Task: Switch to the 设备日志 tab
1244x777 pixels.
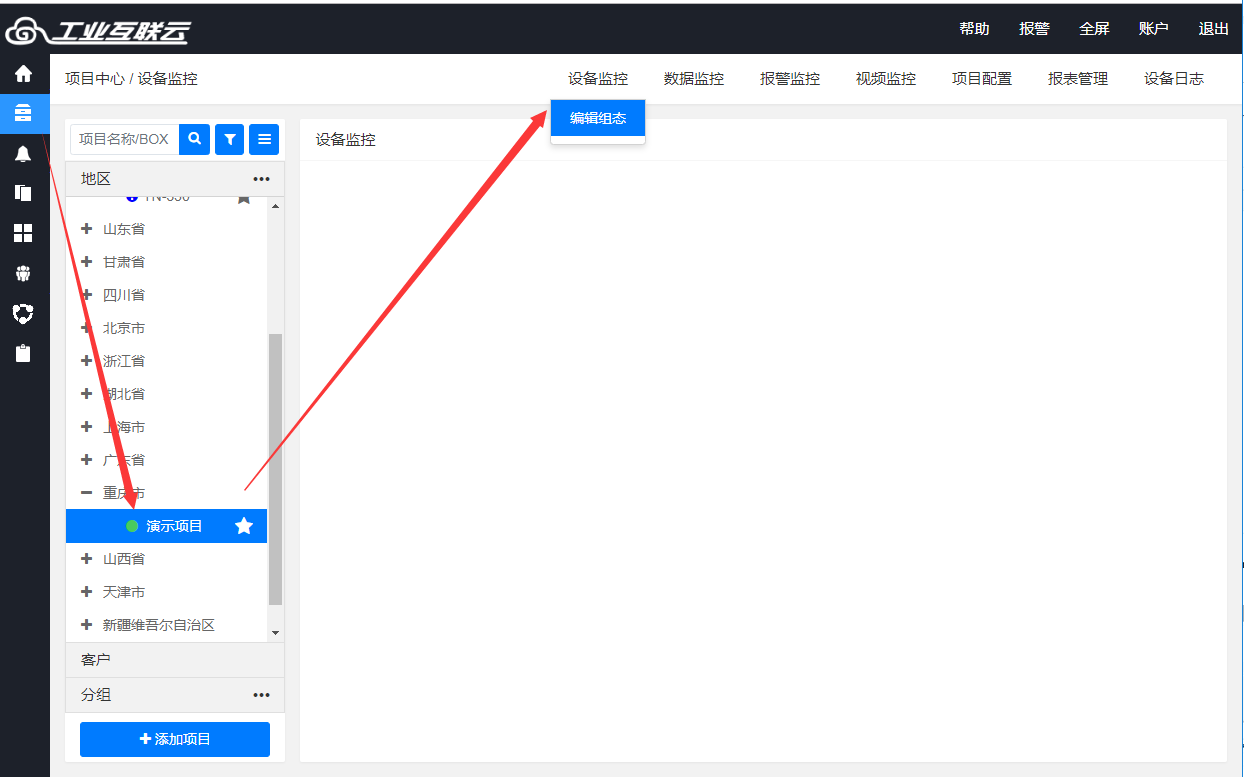Action: [x=1174, y=79]
